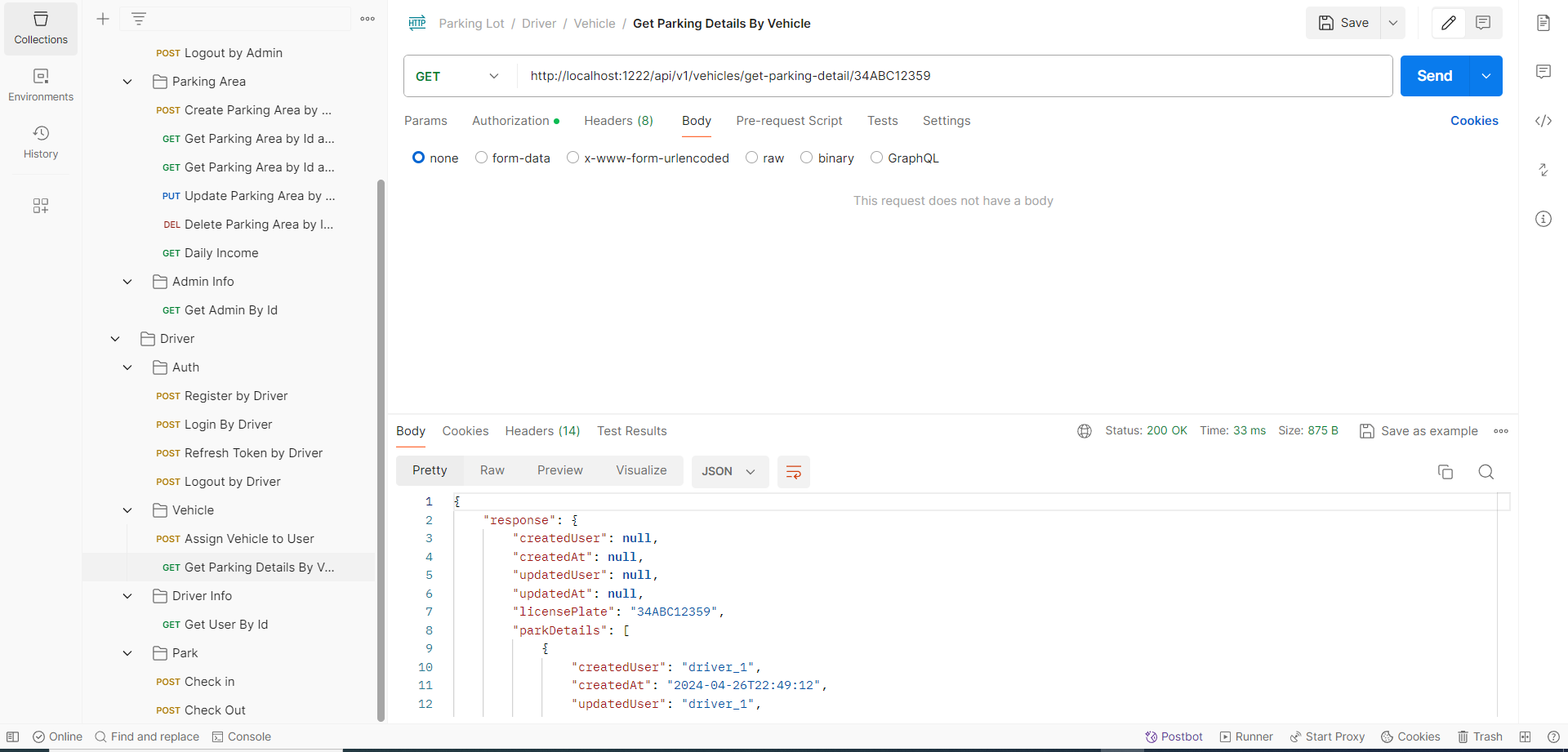Open Postbot in the status bar
Viewport: 1568px width, 752px height.
1174,736
